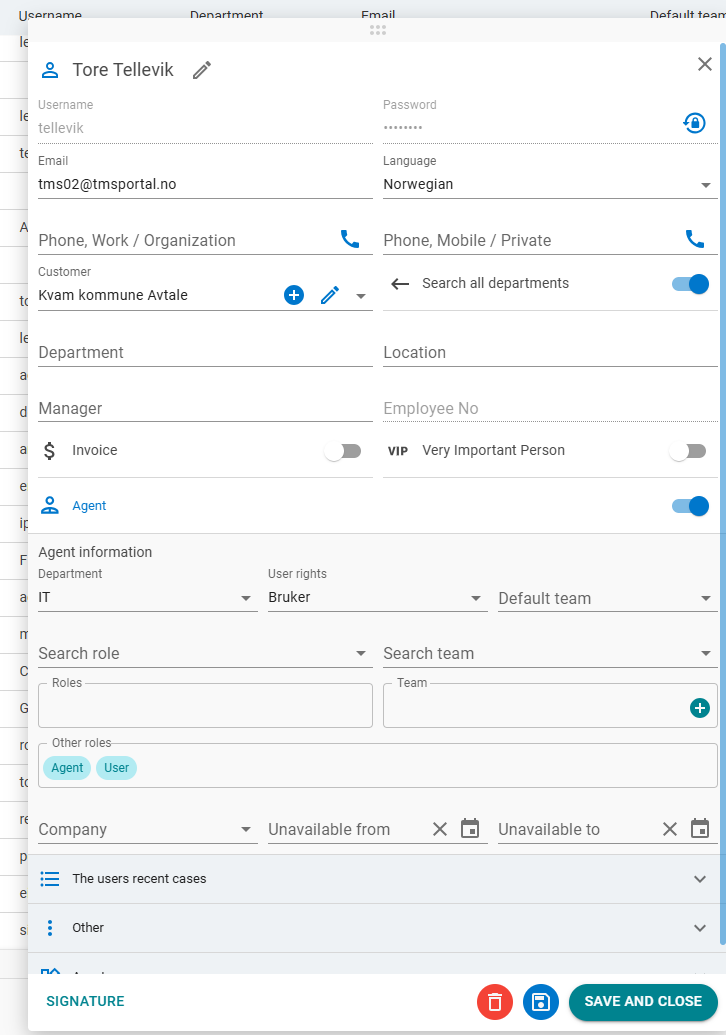Expand The users recent cases section
This screenshot has width=726, height=1035.
377,879
